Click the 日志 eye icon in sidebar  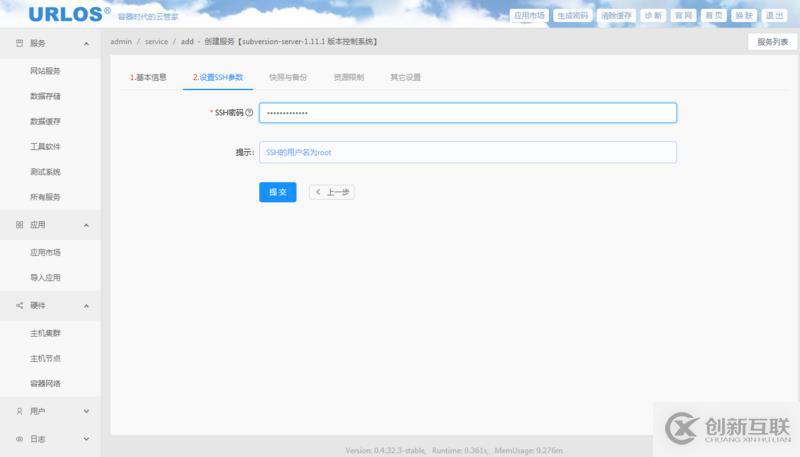pos(20,439)
